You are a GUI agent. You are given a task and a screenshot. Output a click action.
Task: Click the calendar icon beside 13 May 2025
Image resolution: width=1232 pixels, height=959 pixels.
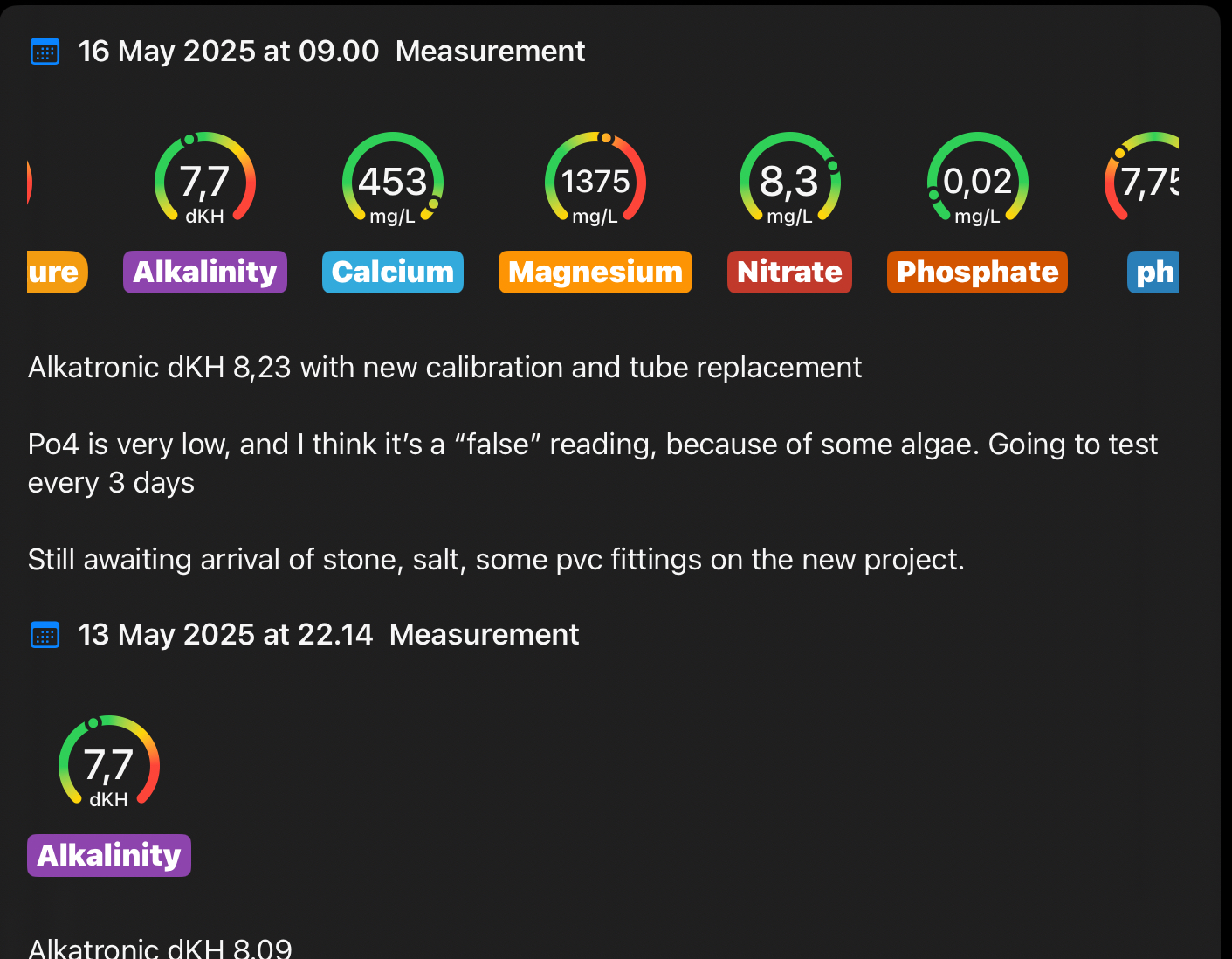click(45, 635)
